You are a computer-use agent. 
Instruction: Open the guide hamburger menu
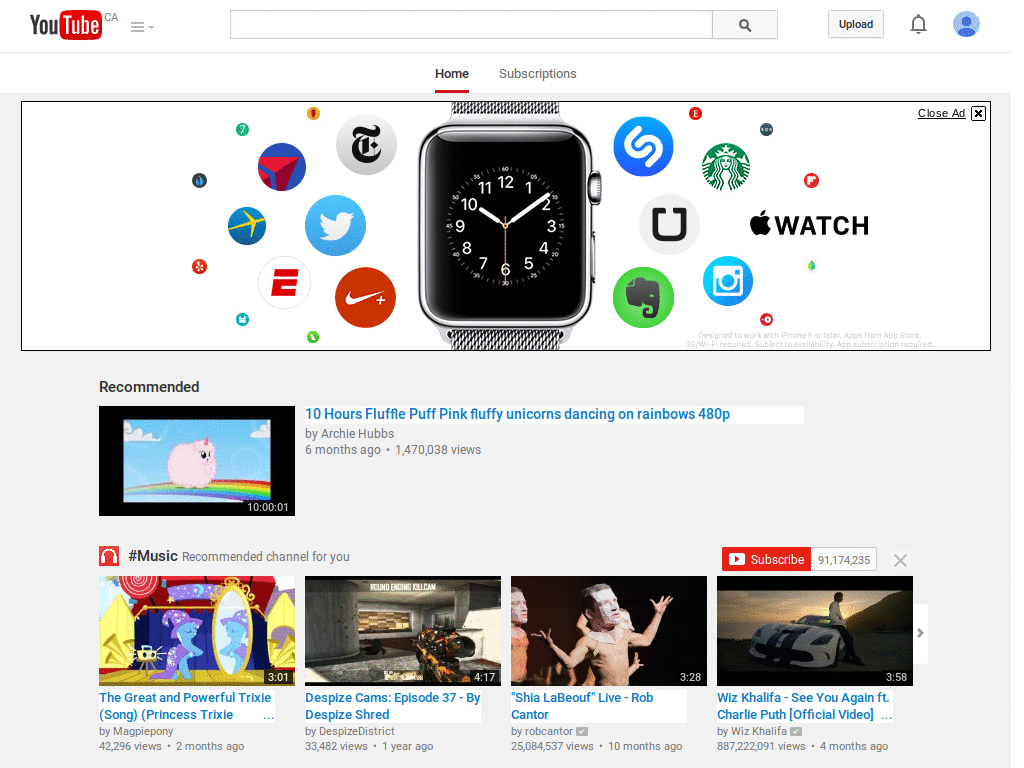point(142,27)
